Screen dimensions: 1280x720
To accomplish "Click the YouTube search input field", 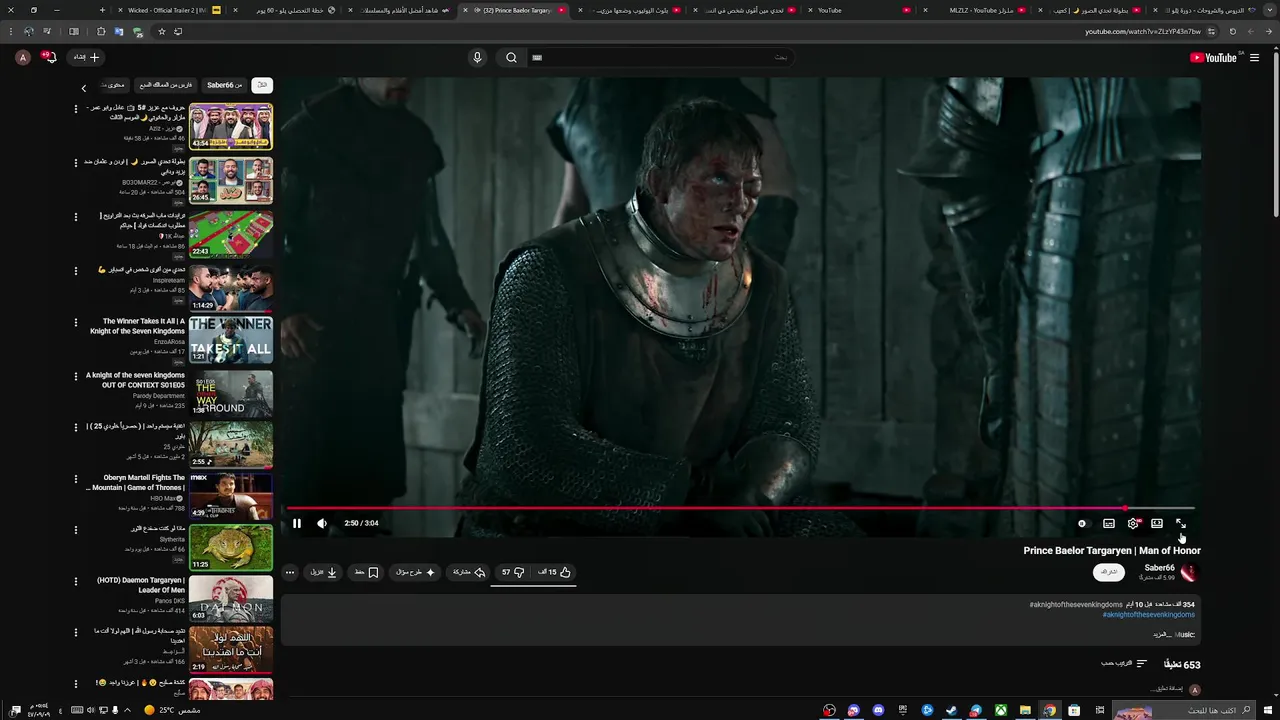I will click(x=660, y=58).
